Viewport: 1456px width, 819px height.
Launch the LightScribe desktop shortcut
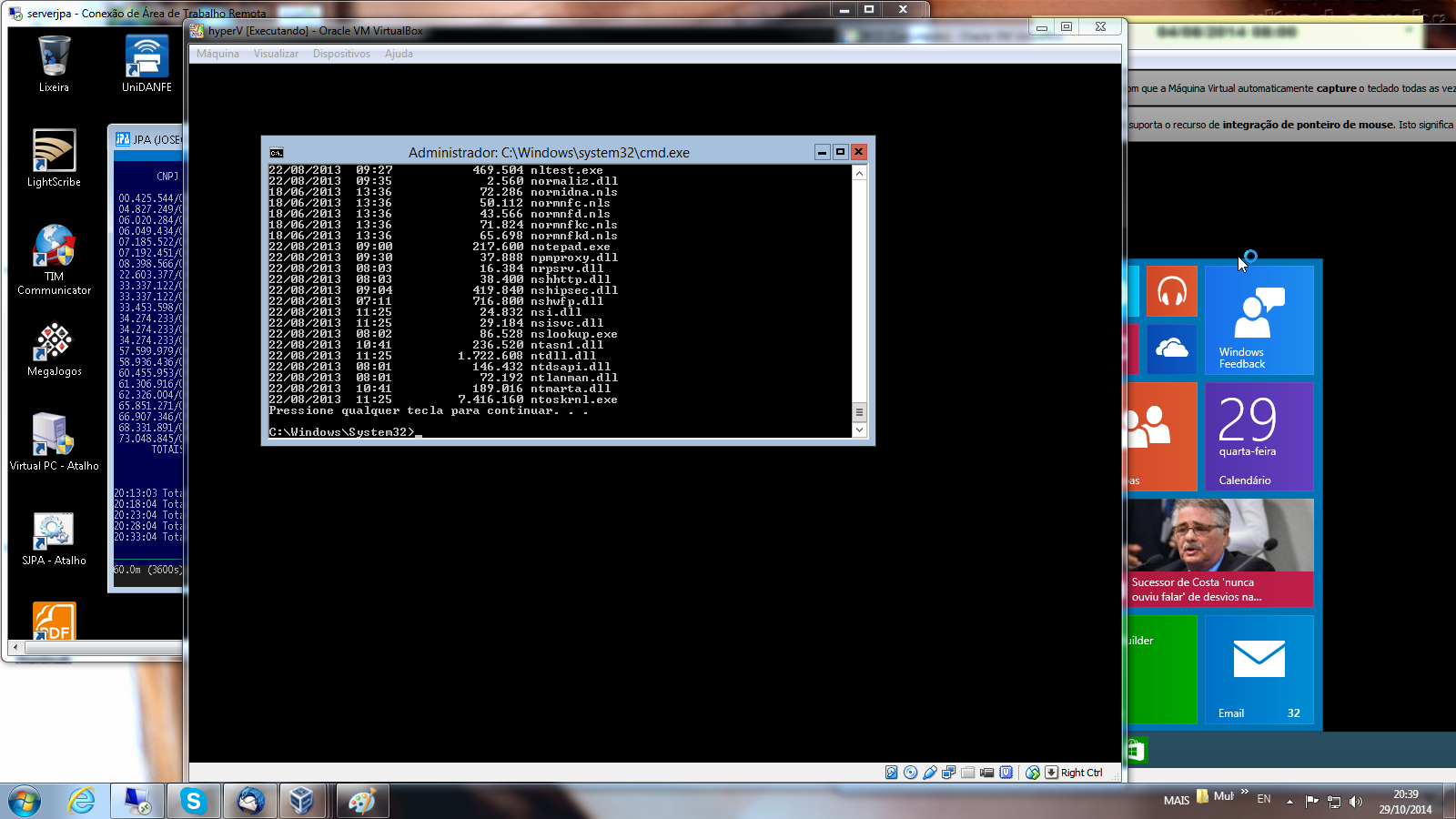54,158
